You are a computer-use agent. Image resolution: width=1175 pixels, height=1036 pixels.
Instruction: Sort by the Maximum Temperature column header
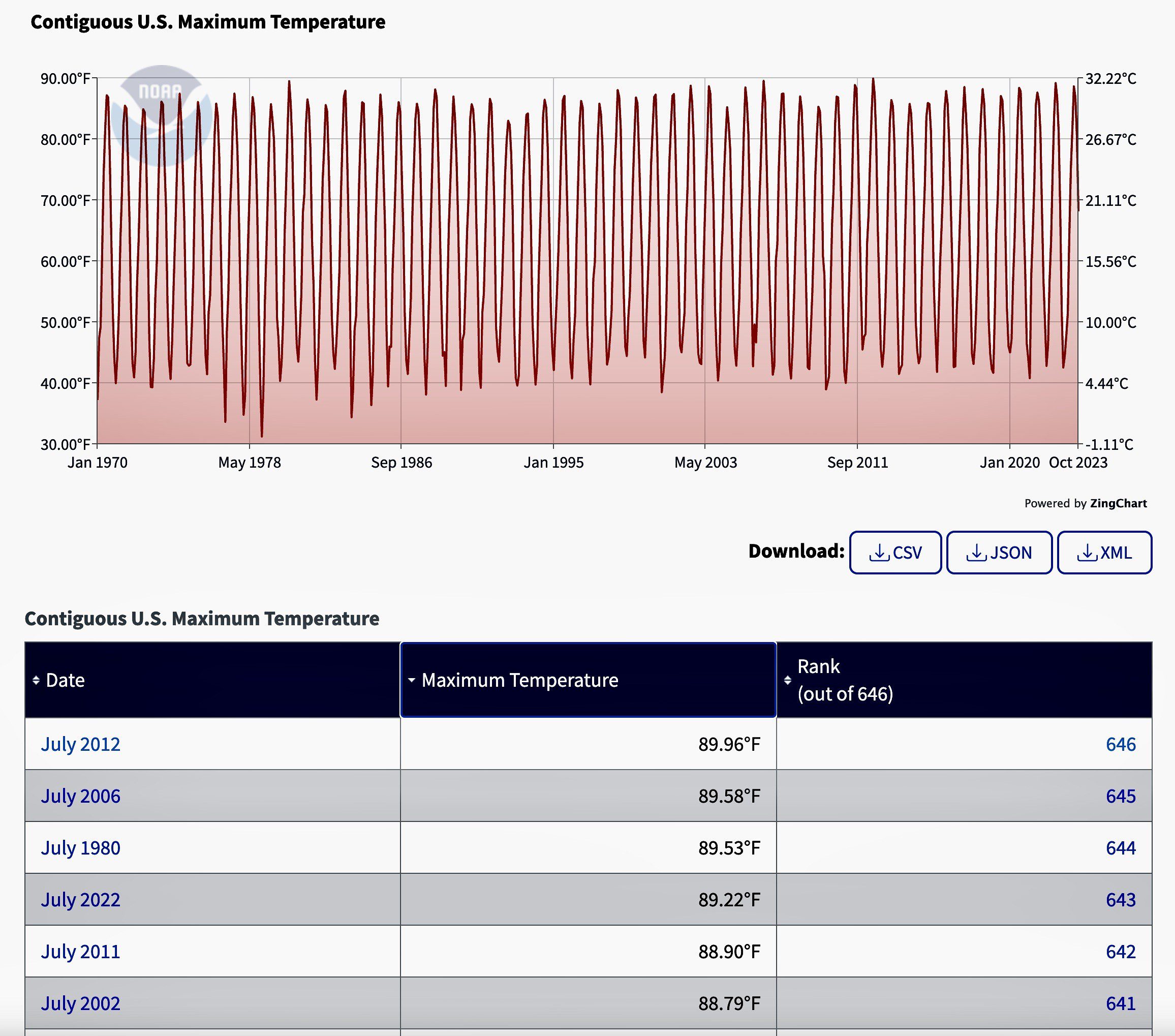coord(520,680)
